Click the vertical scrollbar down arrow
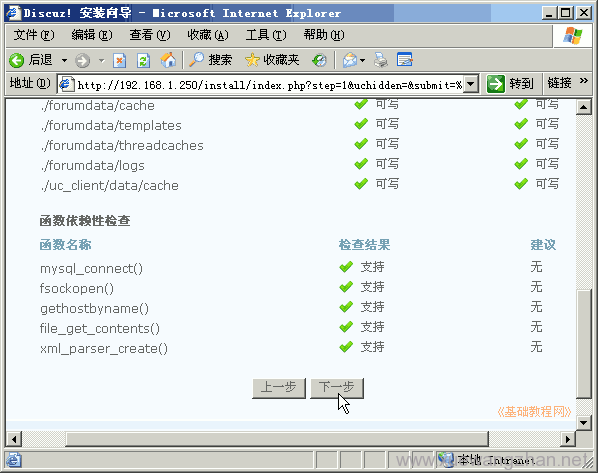 [x=584, y=422]
